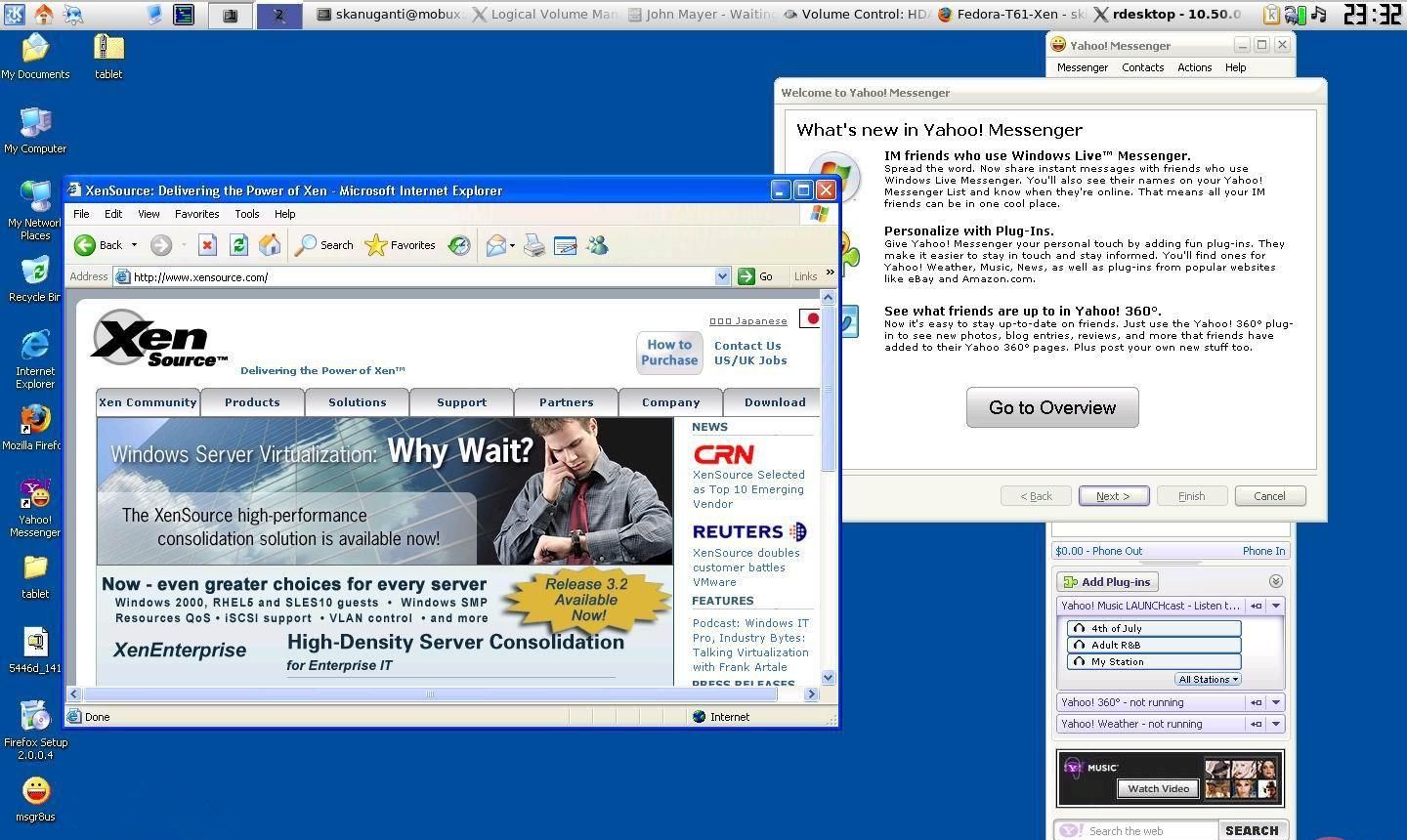Viewport: 1407px width, 840px height.
Task: Click Add Plug-ins button
Action: pyautogui.click(x=1107, y=582)
